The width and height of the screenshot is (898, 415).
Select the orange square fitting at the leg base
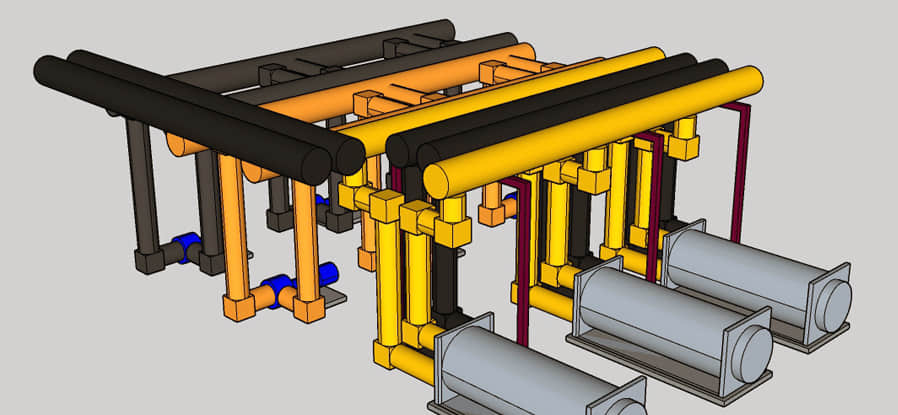[x=237, y=306]
